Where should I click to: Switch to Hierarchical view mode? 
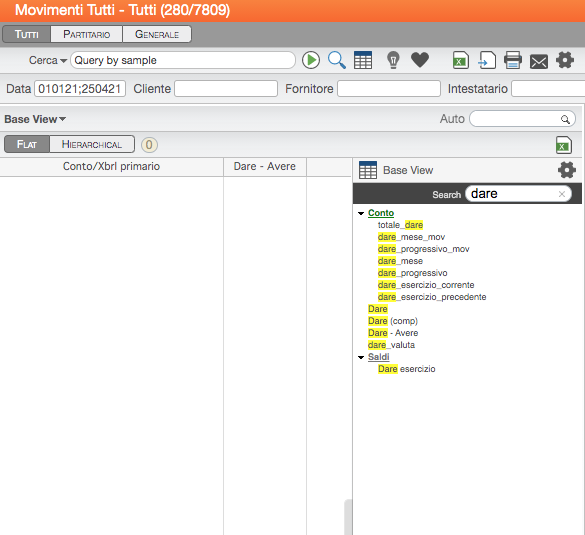tap(92, 144)
